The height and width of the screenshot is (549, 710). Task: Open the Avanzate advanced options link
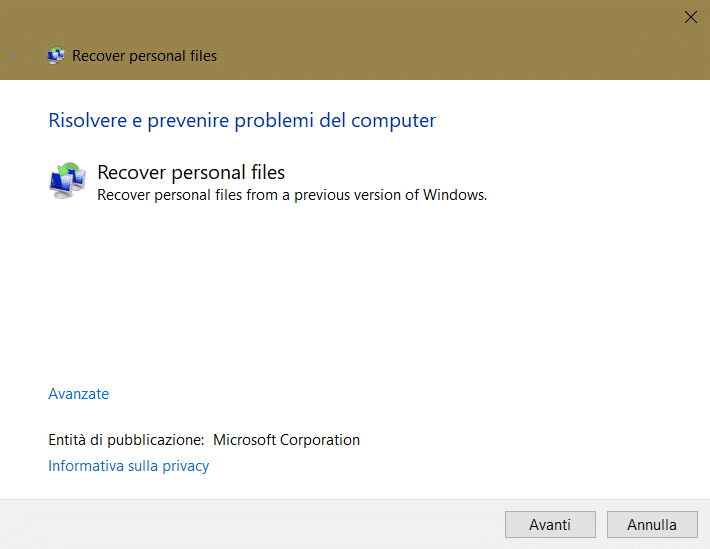(78, 394)
